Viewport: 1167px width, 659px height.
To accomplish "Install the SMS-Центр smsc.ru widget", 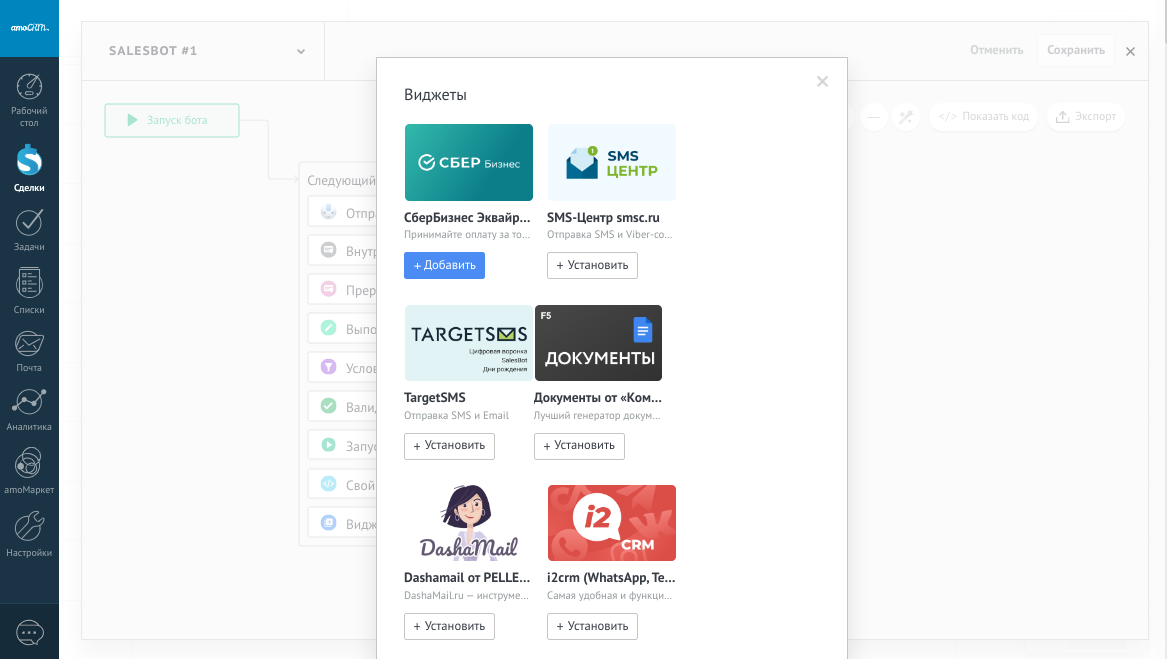I will [592, 265].
